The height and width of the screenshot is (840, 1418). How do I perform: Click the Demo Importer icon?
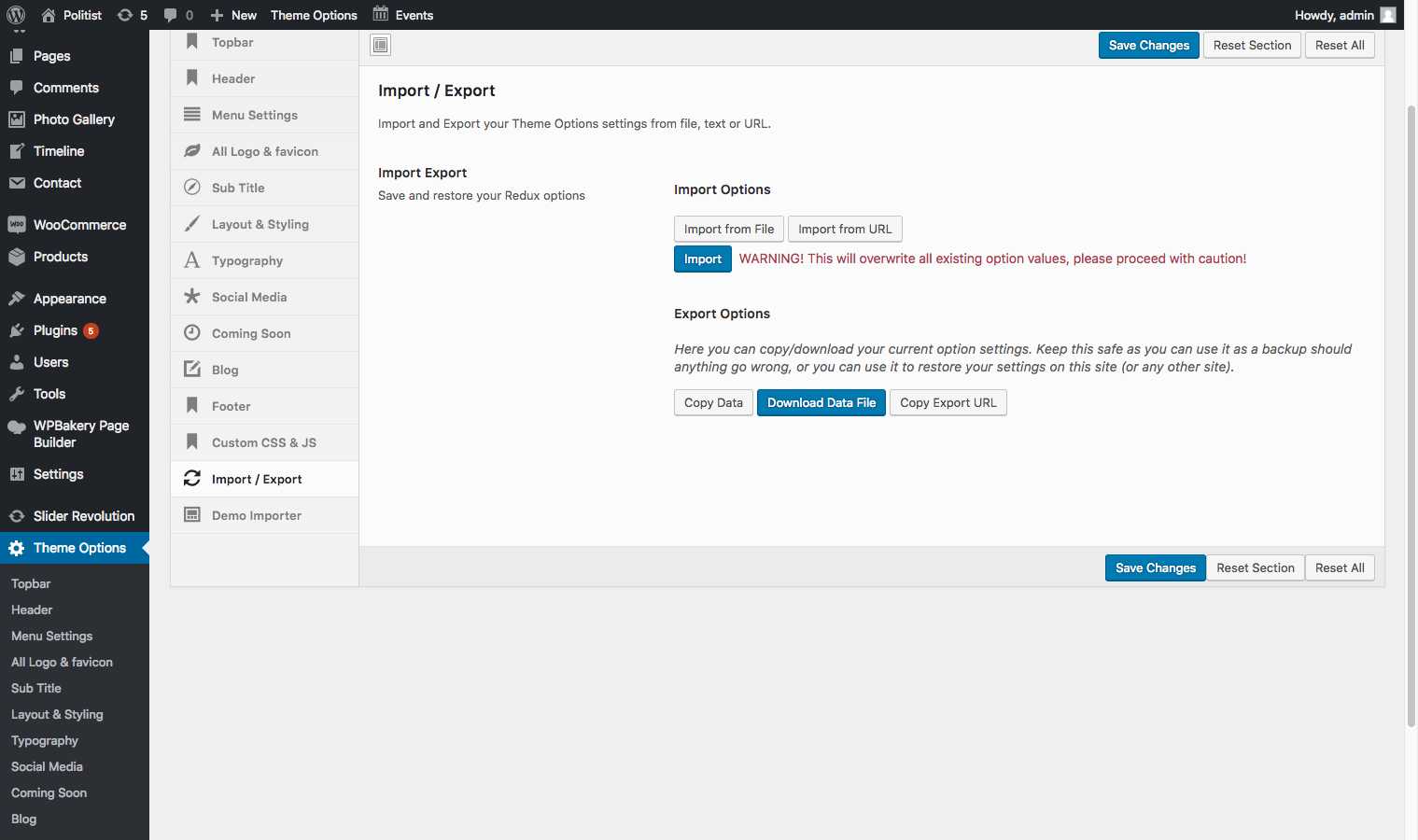tap(192, 515)
